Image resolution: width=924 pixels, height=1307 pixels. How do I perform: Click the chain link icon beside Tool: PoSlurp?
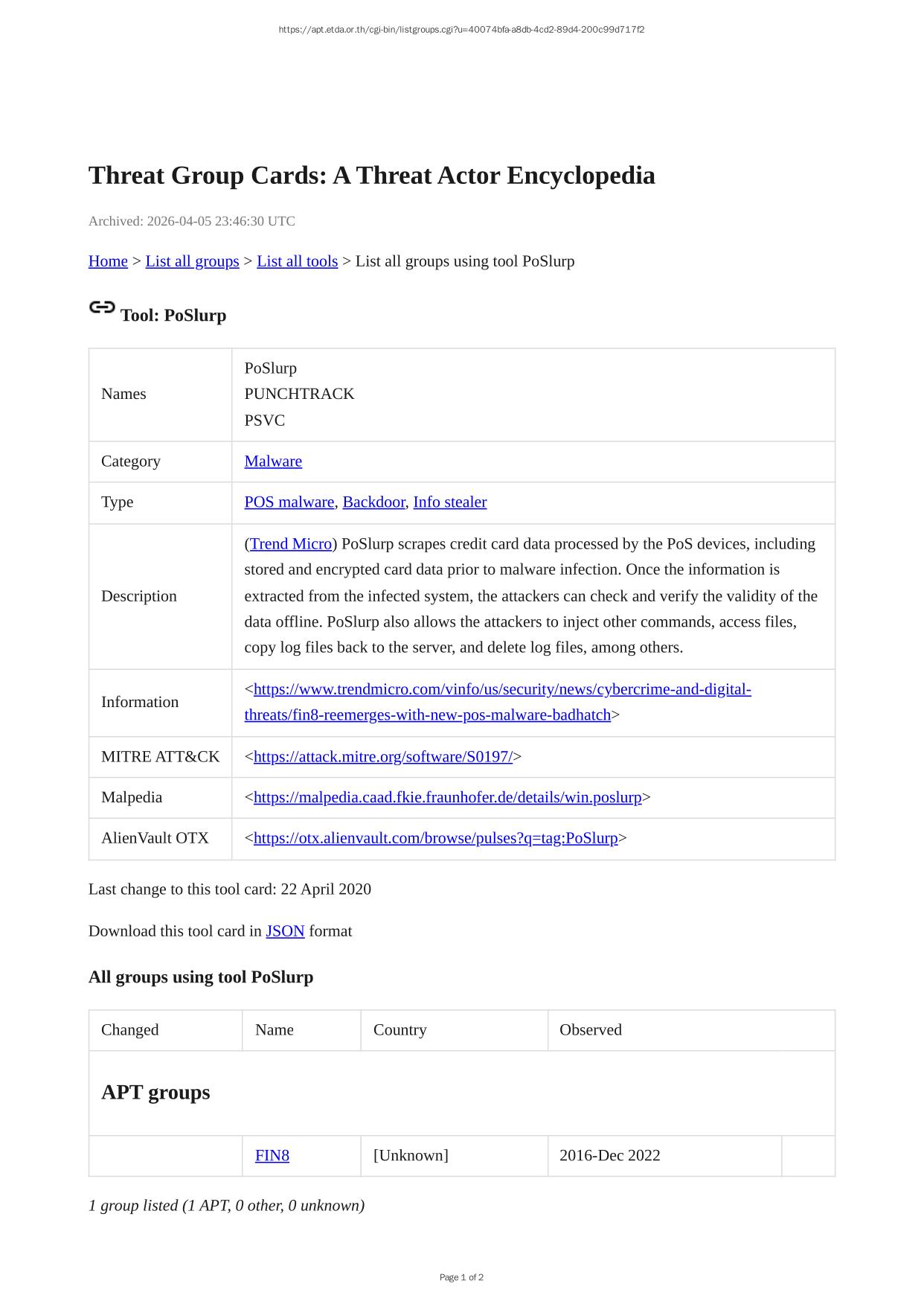click(102, 307)
